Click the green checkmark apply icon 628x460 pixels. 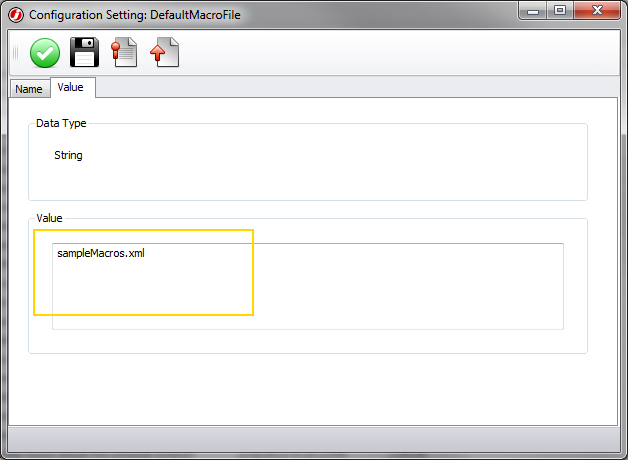pos(45,53)
